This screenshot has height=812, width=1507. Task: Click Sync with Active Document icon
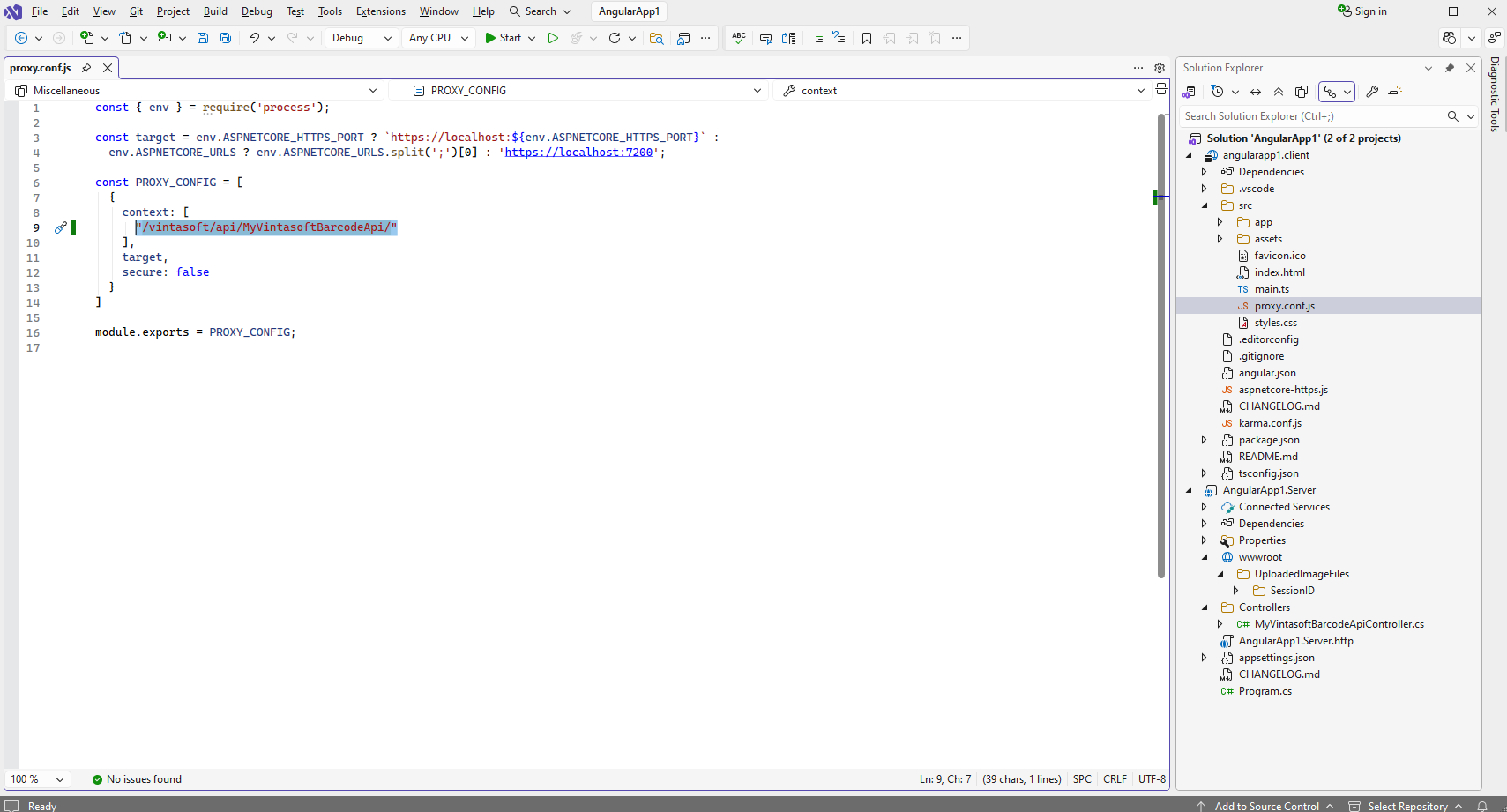(1256, 92)
